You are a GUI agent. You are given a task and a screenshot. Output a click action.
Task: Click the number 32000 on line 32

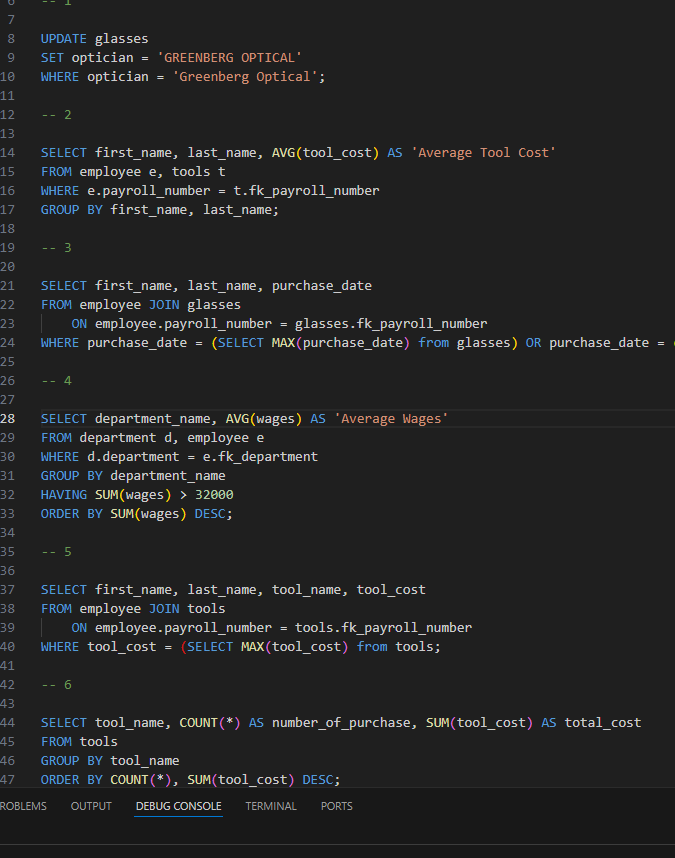pyautogui.click(x=214, y=495)
